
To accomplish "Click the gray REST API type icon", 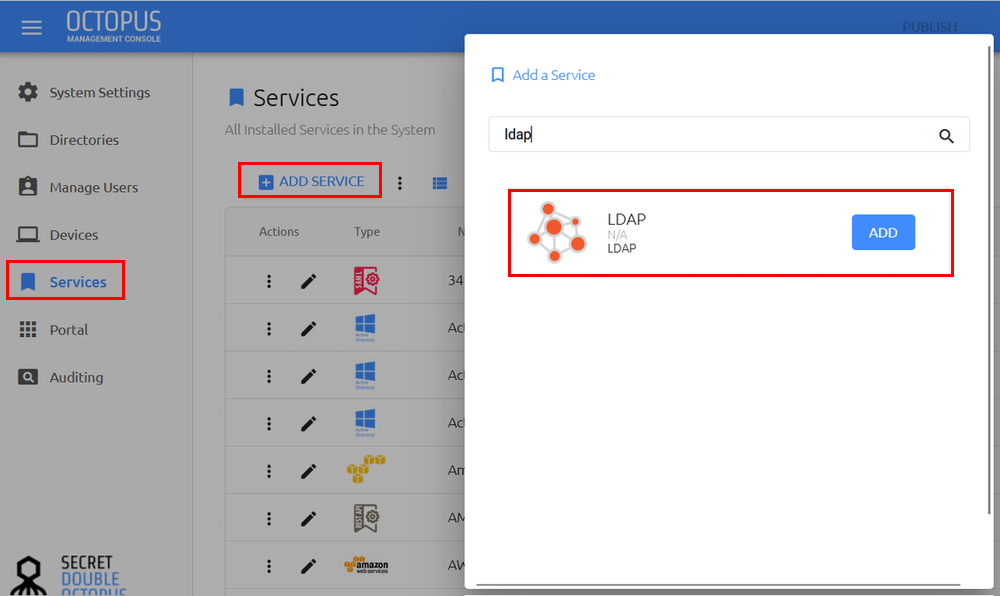I will [x=366, y=518].
